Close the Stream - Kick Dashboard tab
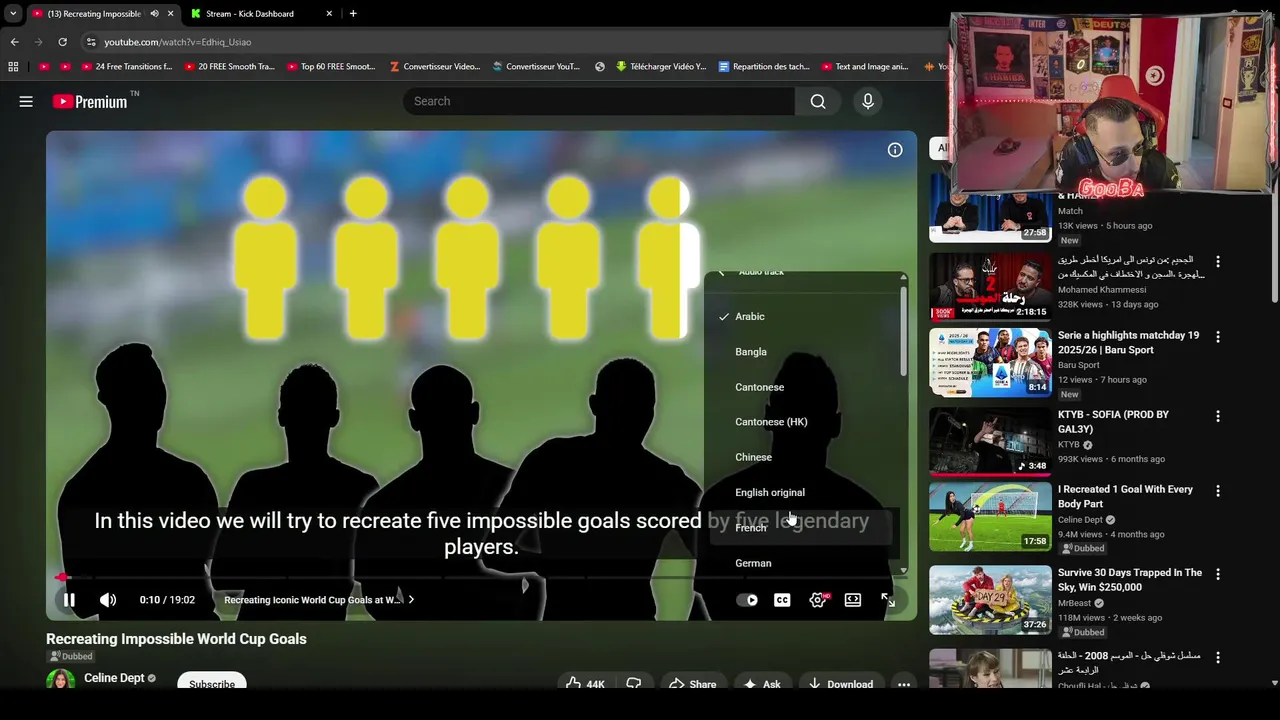 (x=330, y=14)
